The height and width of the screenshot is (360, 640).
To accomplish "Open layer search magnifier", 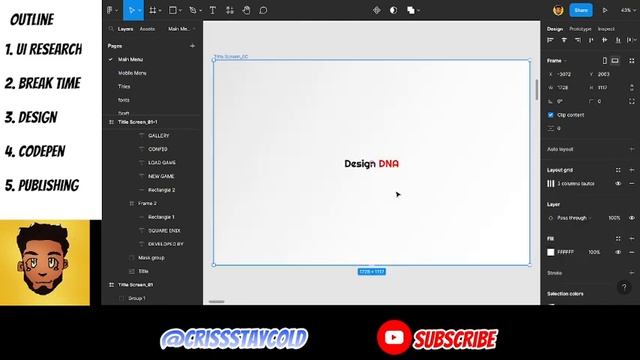I will coord(111,29).
